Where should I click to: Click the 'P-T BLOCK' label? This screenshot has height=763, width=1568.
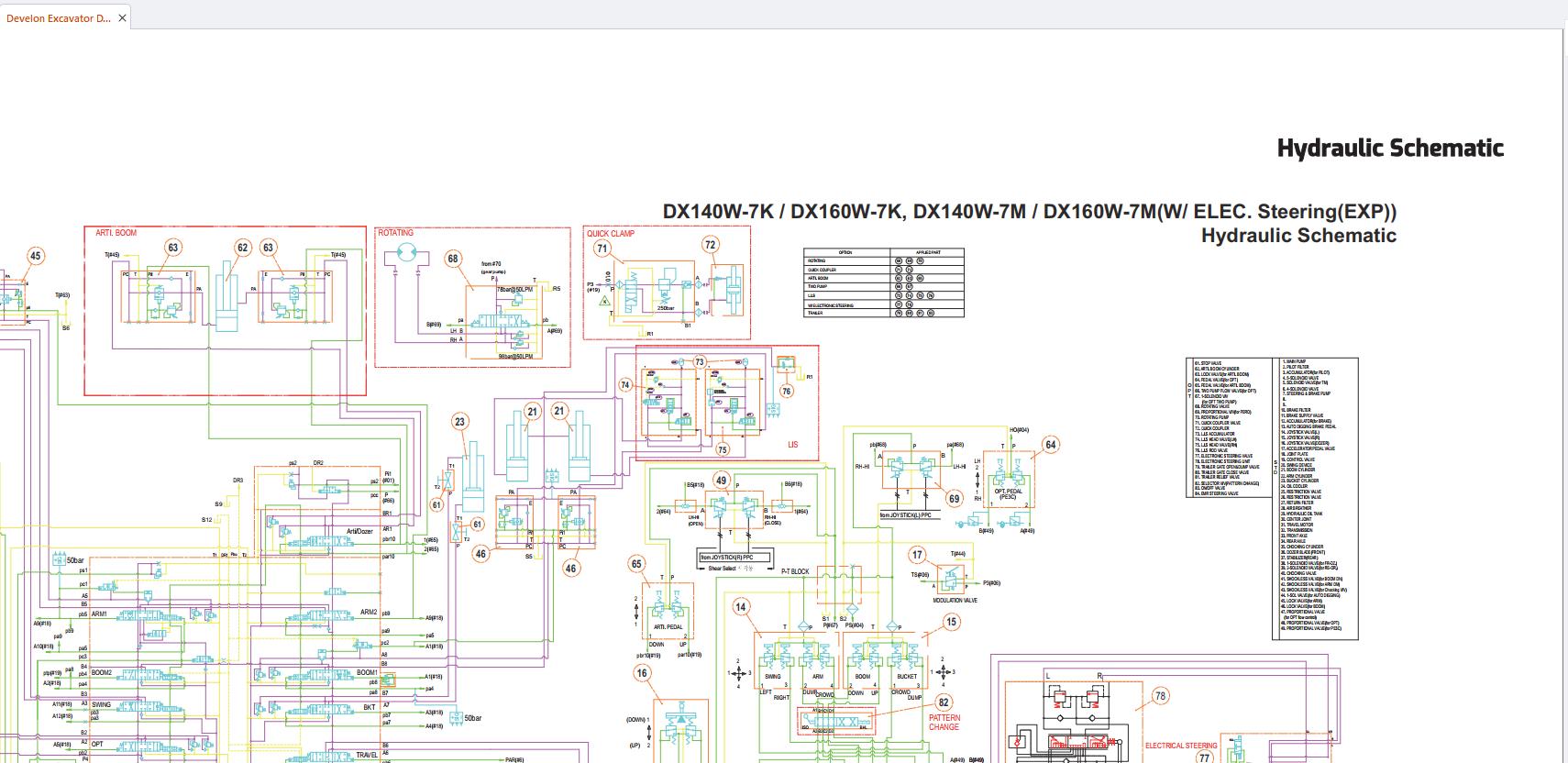pos(795,571)
